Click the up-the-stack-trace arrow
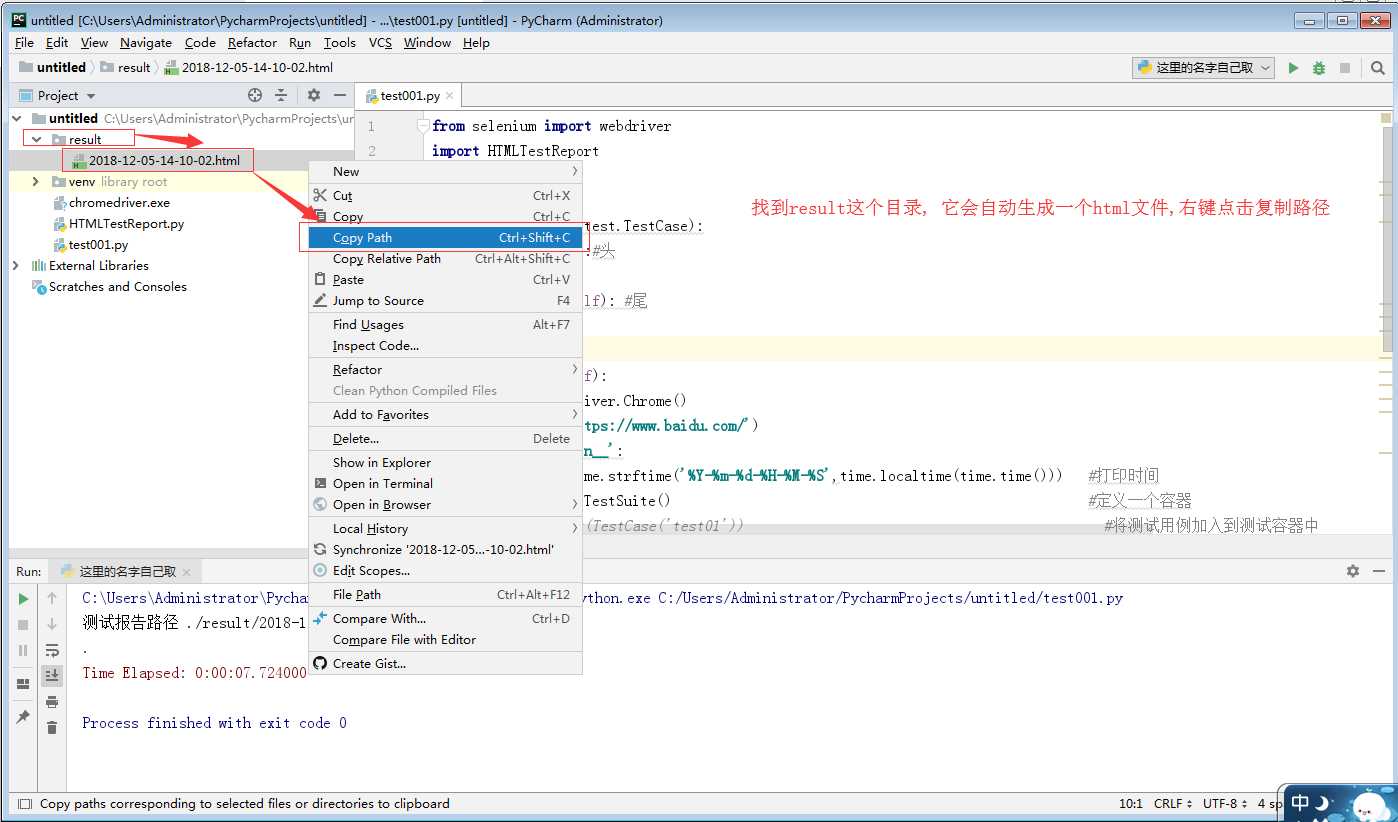The height and width of the screenshot is (822, 1398). (x=52, y=598)
